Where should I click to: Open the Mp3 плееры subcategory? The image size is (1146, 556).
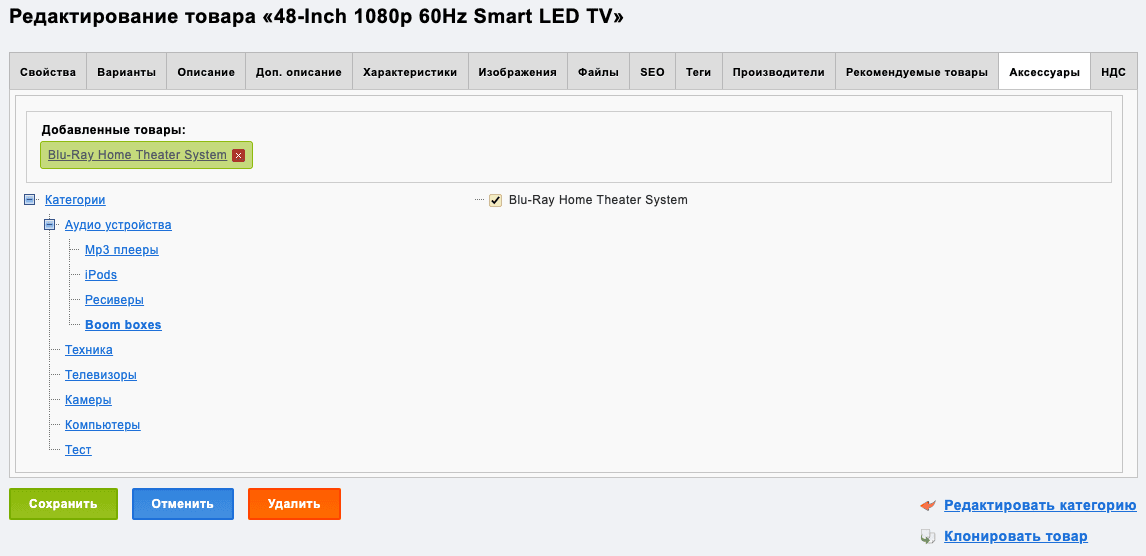(121, 250)
